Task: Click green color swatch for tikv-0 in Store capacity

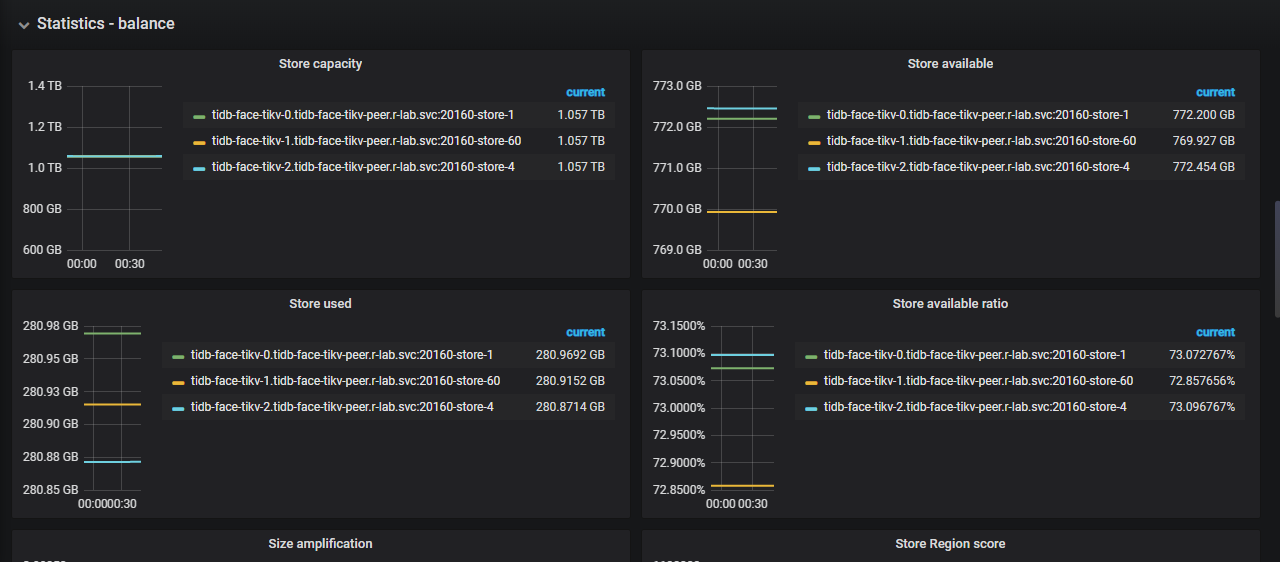Action: (x=199, y=116)
